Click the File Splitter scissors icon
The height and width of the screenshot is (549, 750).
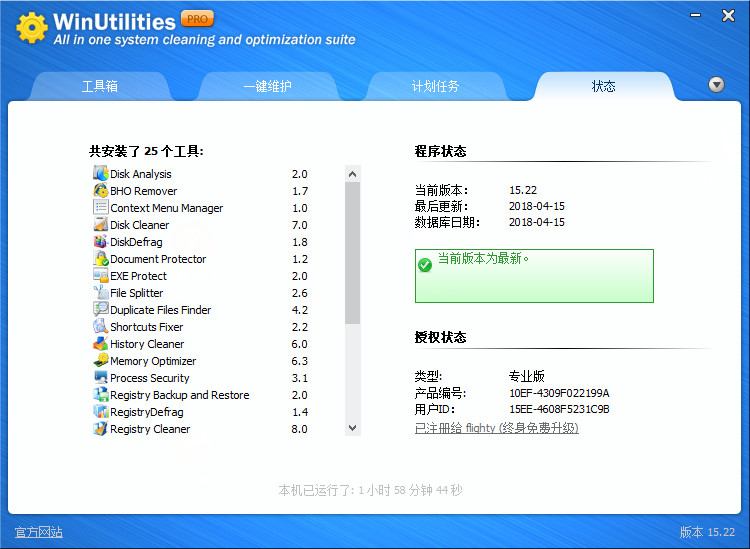[x=100, y=292]
